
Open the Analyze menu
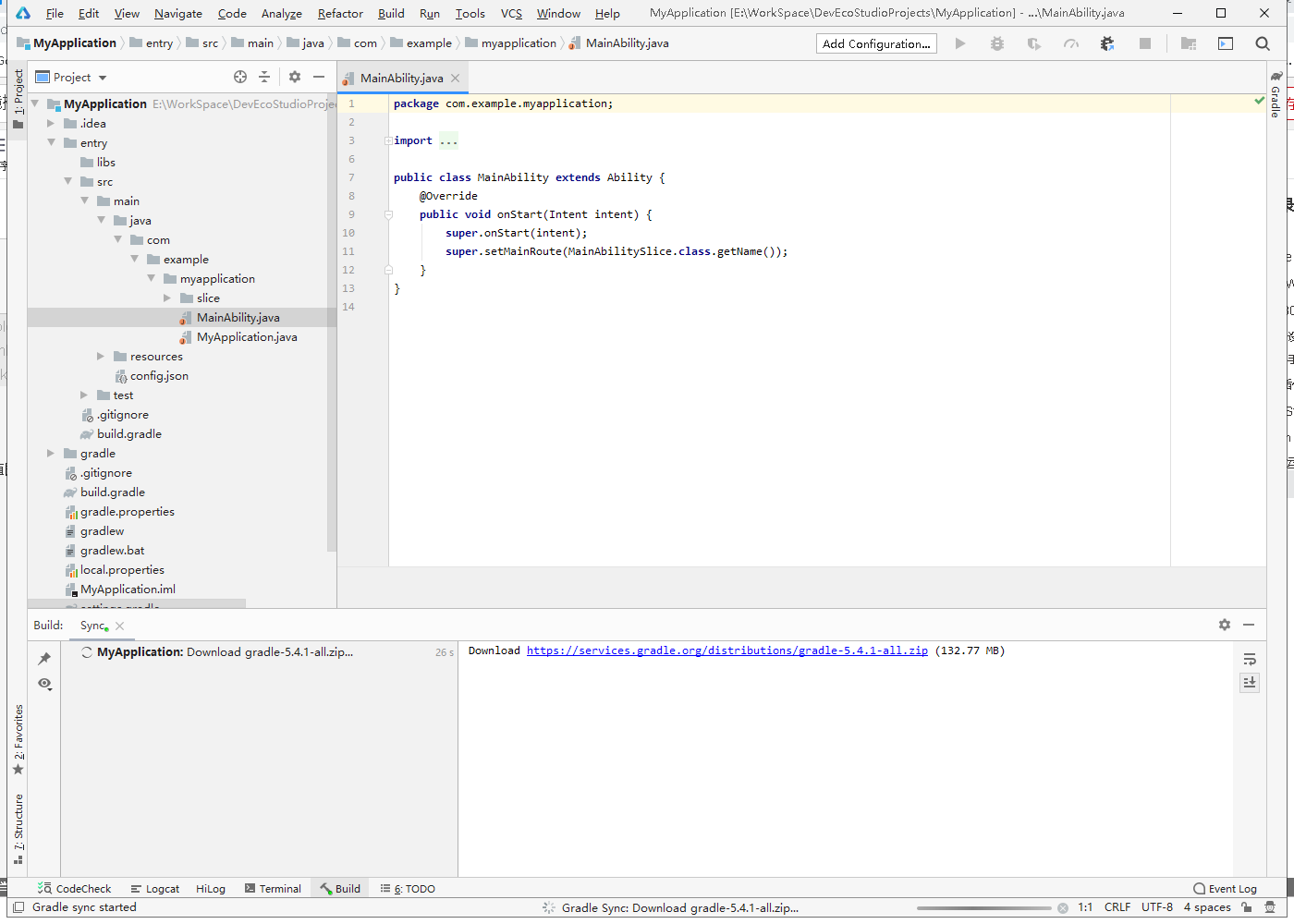coord(282,13)
